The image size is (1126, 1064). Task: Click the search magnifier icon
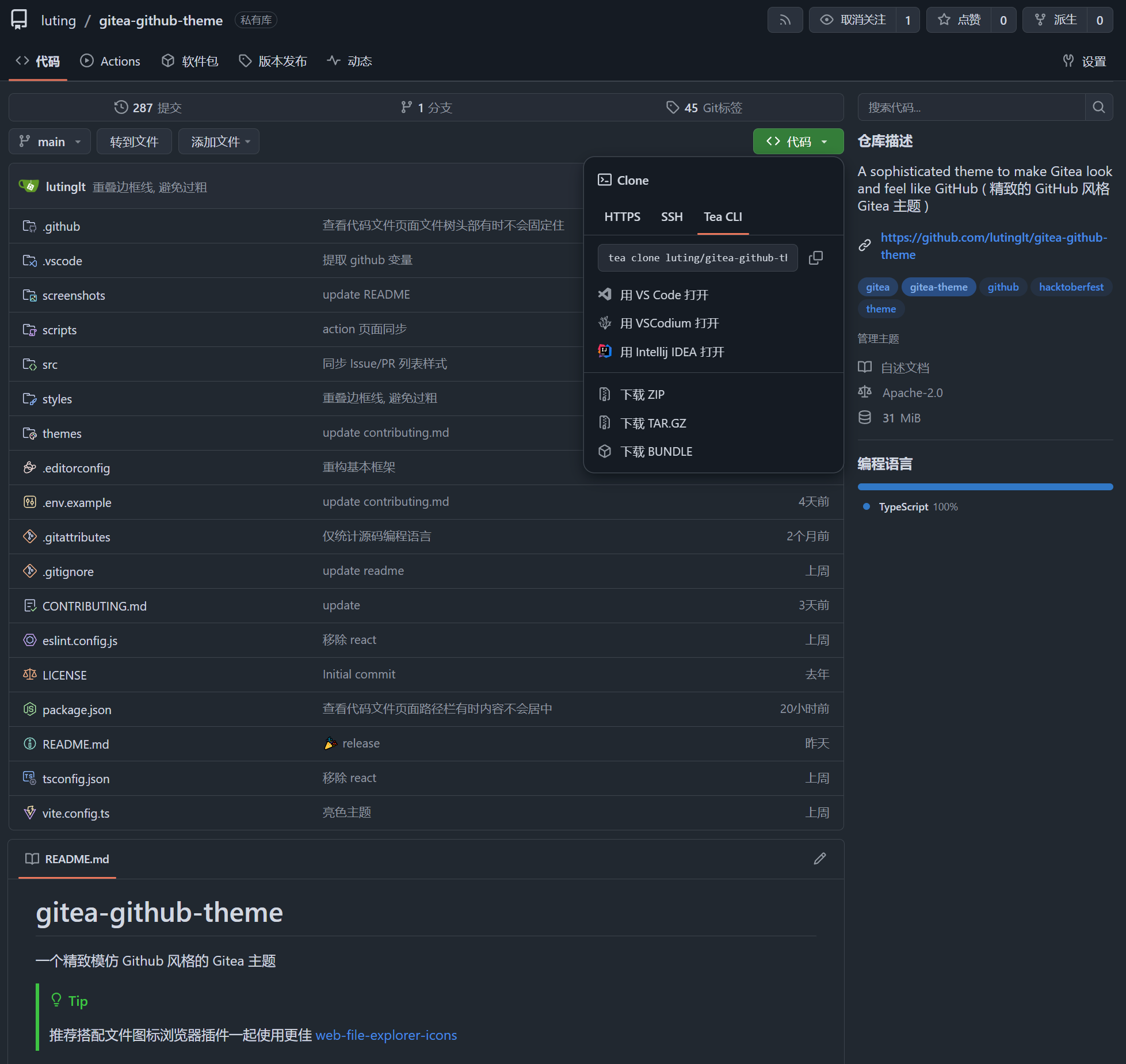coord(1098,107)
